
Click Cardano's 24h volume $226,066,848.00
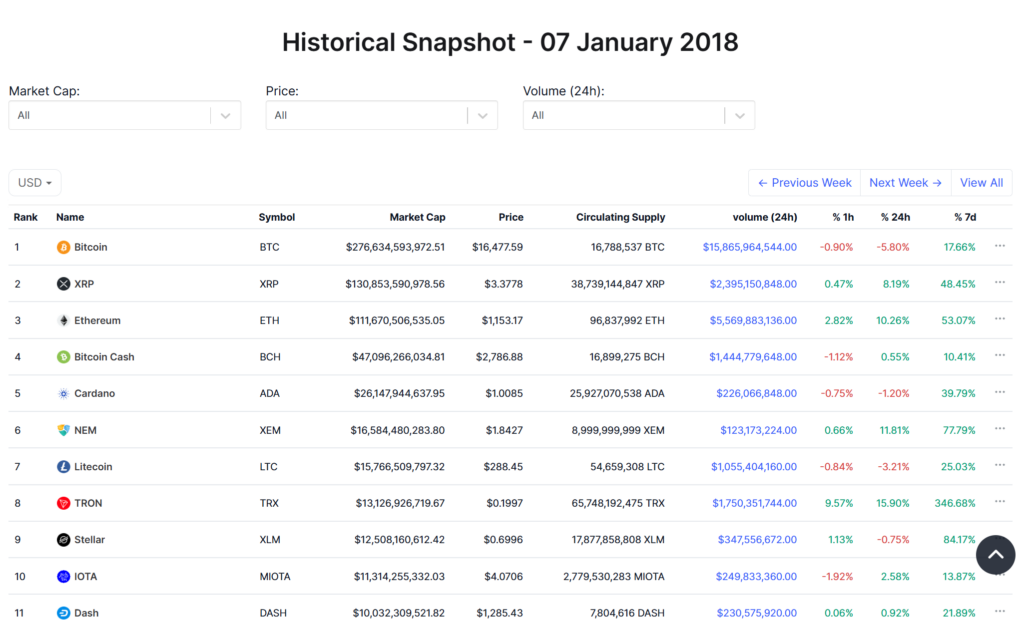(x=757, y=394)
